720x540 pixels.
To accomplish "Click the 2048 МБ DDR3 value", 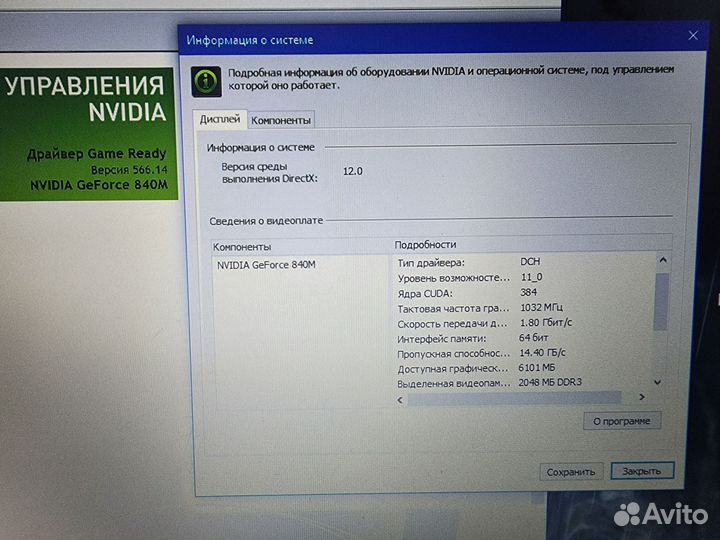I will point(550,382).
